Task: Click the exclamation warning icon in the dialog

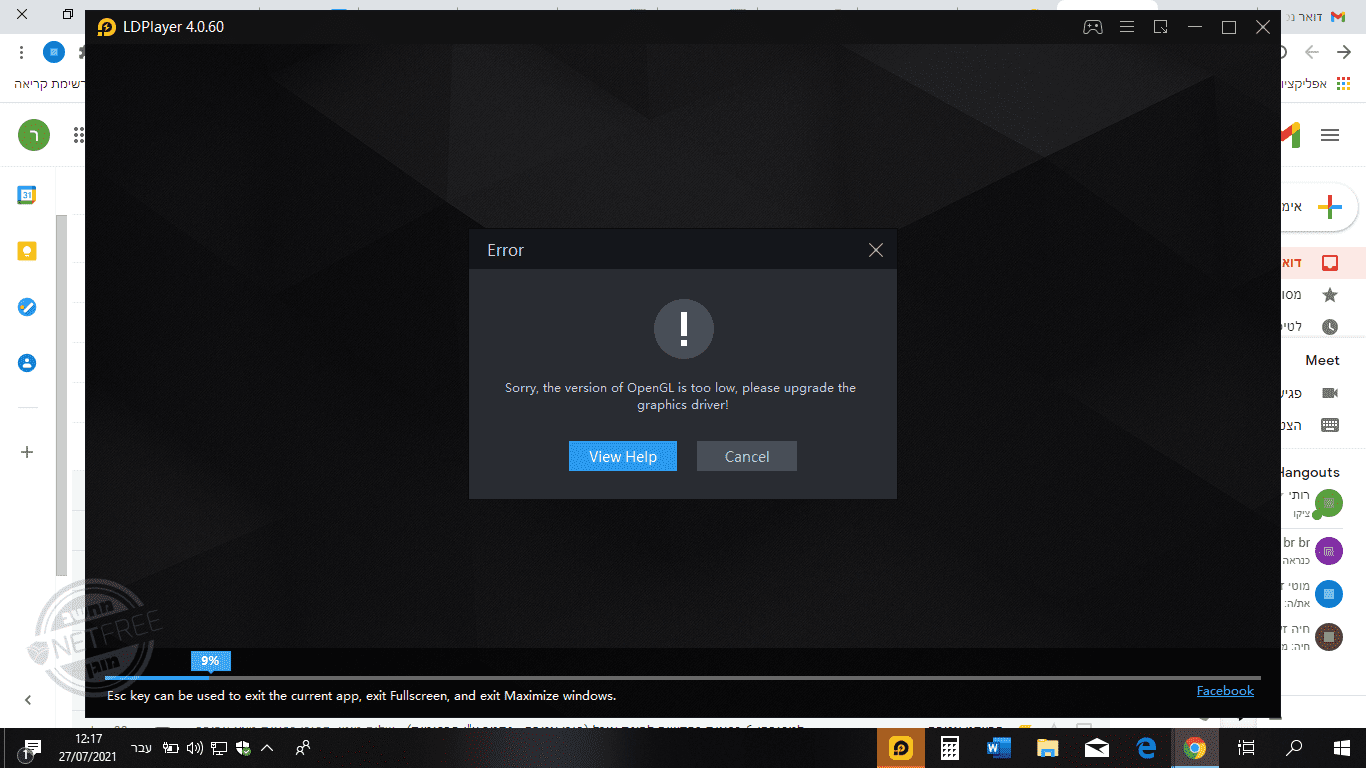Action: pos(684,328)
